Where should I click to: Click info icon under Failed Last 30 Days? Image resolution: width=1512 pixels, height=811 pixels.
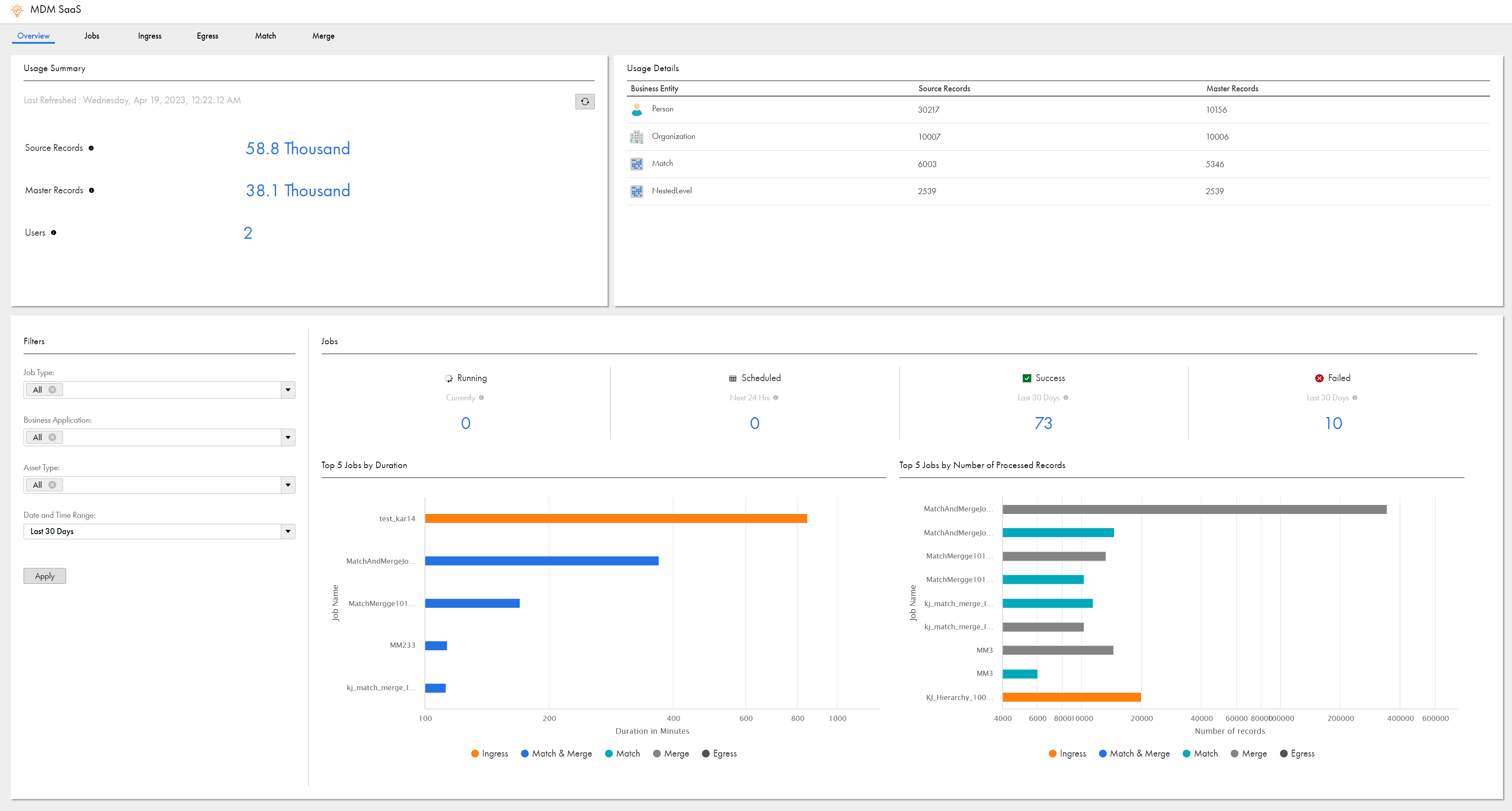1355,398
